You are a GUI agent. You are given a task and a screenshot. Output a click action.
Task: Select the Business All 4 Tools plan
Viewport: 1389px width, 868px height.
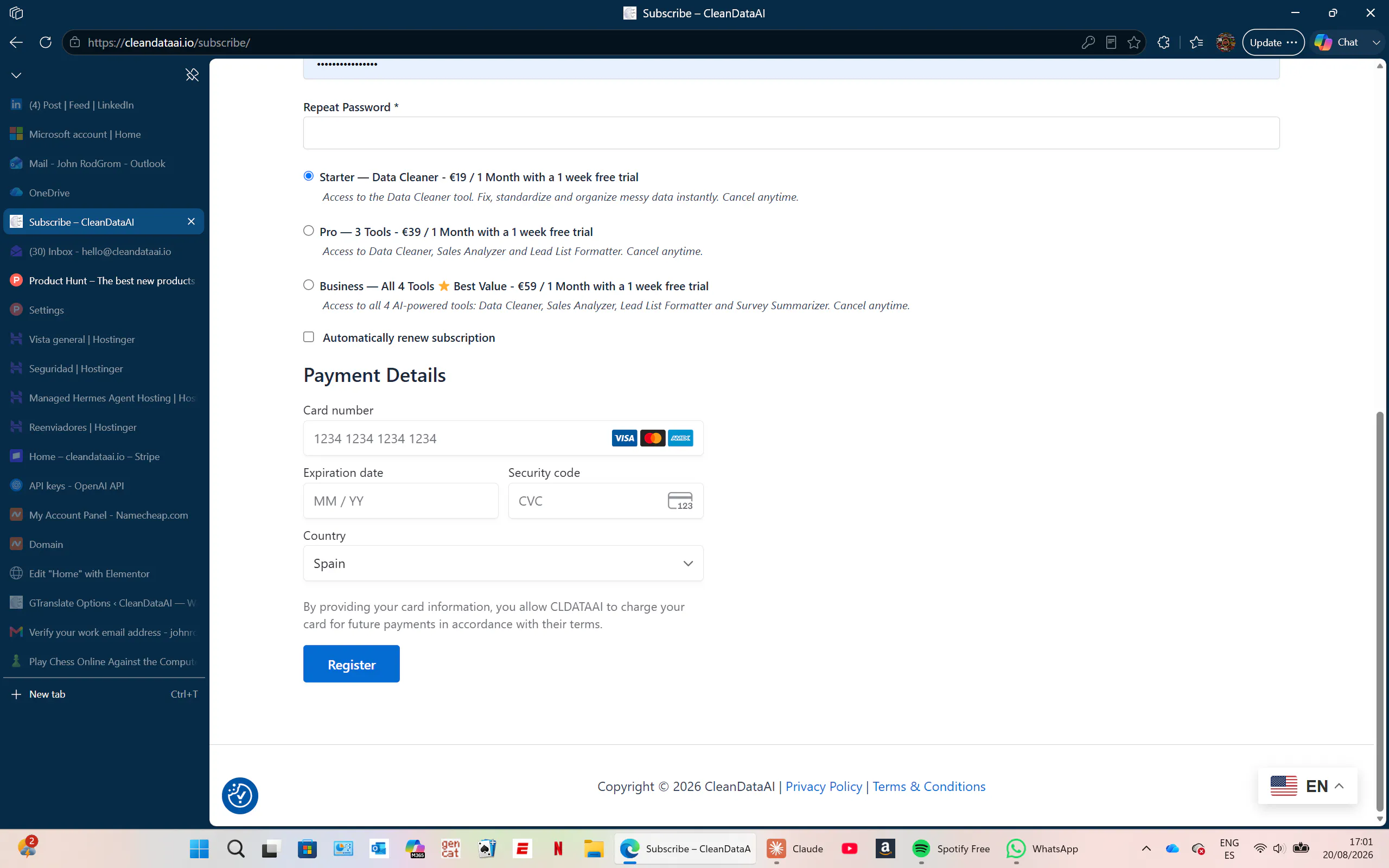309,285
